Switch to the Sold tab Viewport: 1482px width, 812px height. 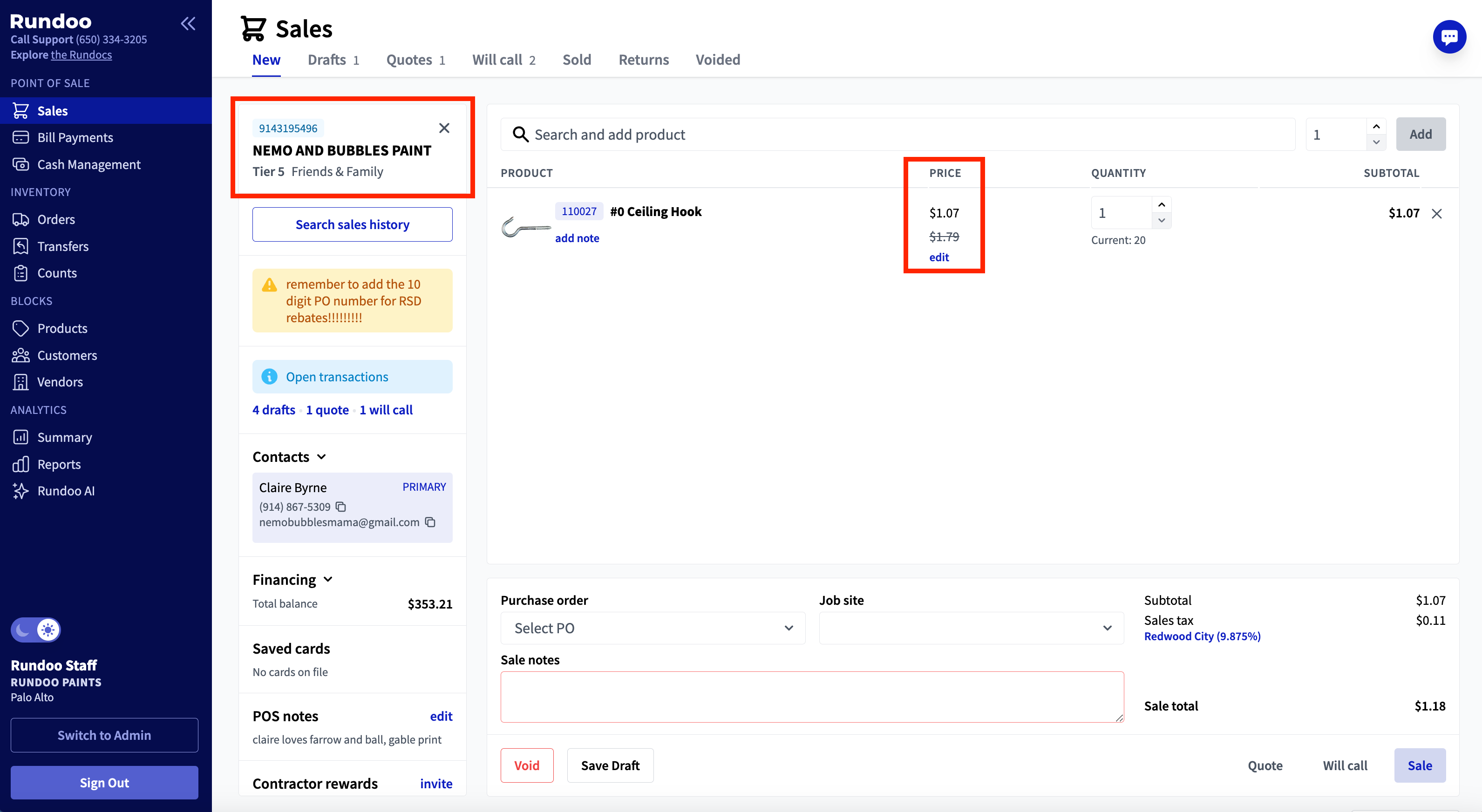pos(577,60)
